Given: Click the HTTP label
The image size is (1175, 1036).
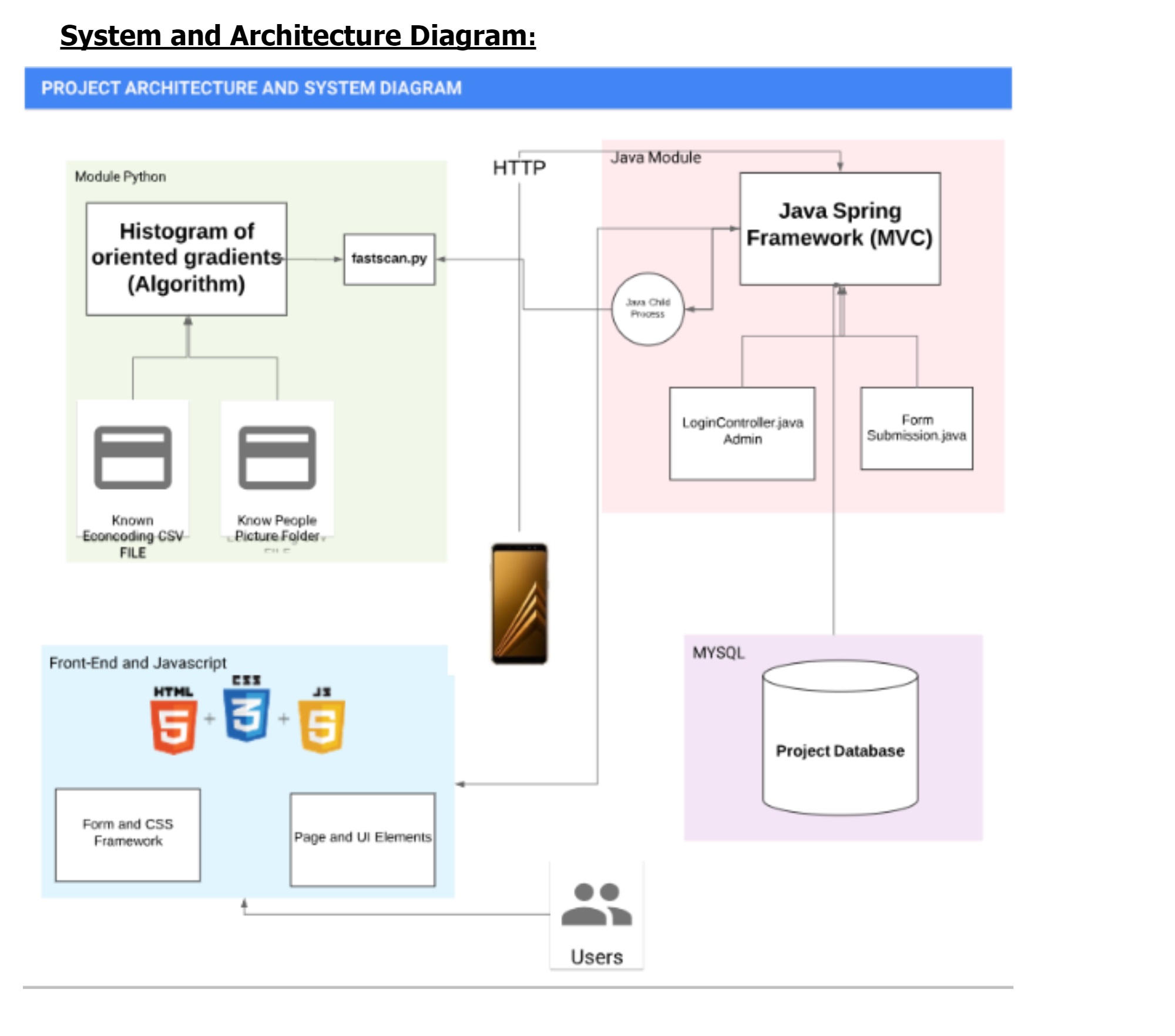Looking at the screenshot, I should coord(519,168).
